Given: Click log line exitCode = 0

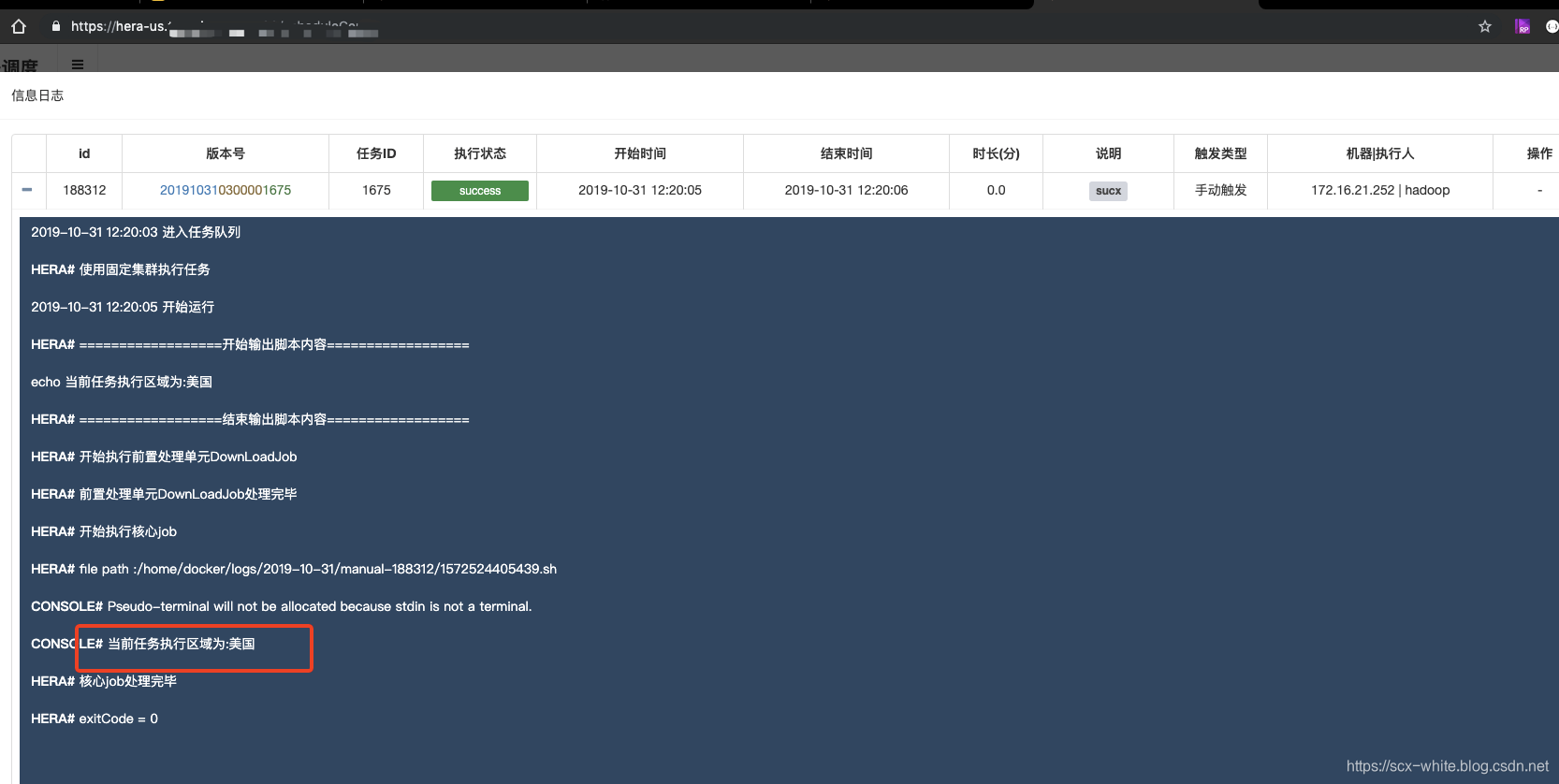Looking at the screenshot, I should click(x=95, y=719).
